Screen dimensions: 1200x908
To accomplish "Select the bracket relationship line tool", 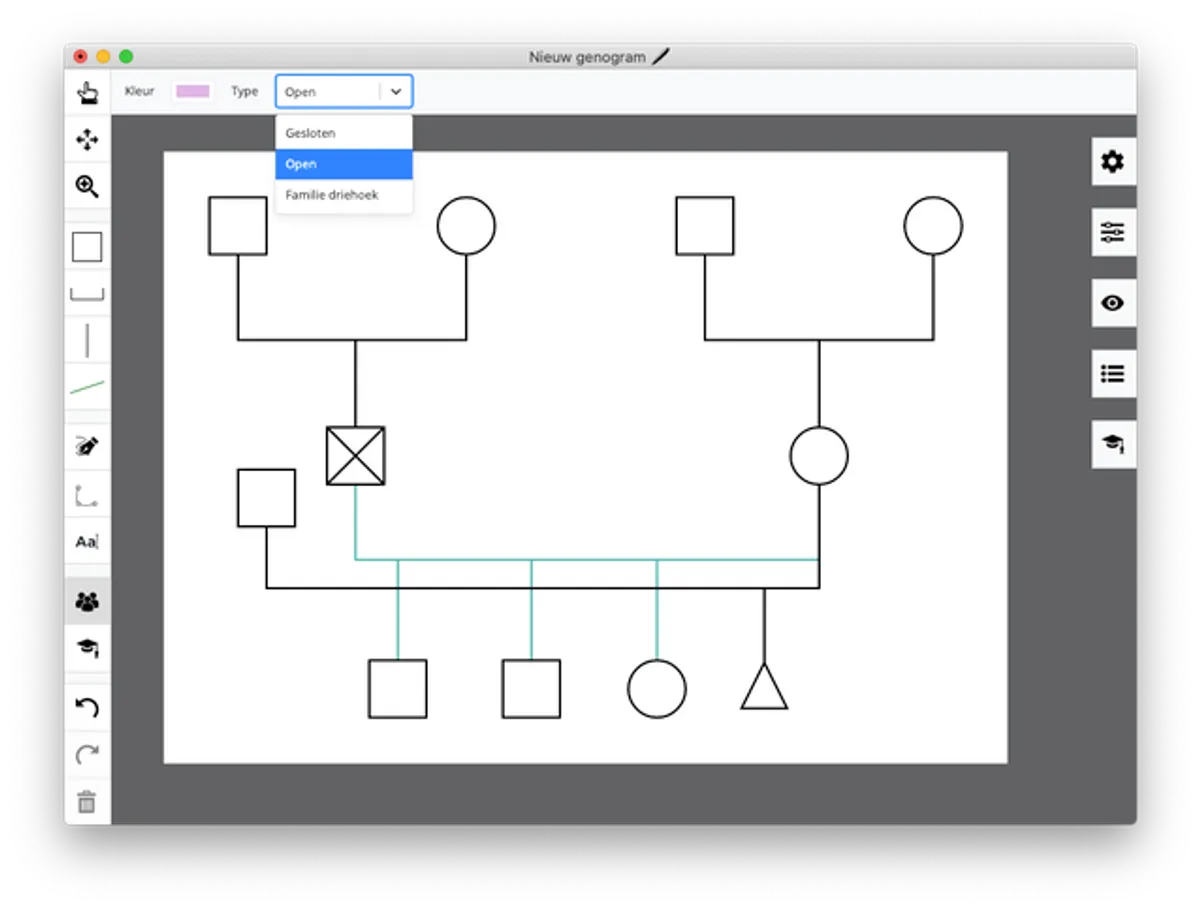I will point(87,294).
